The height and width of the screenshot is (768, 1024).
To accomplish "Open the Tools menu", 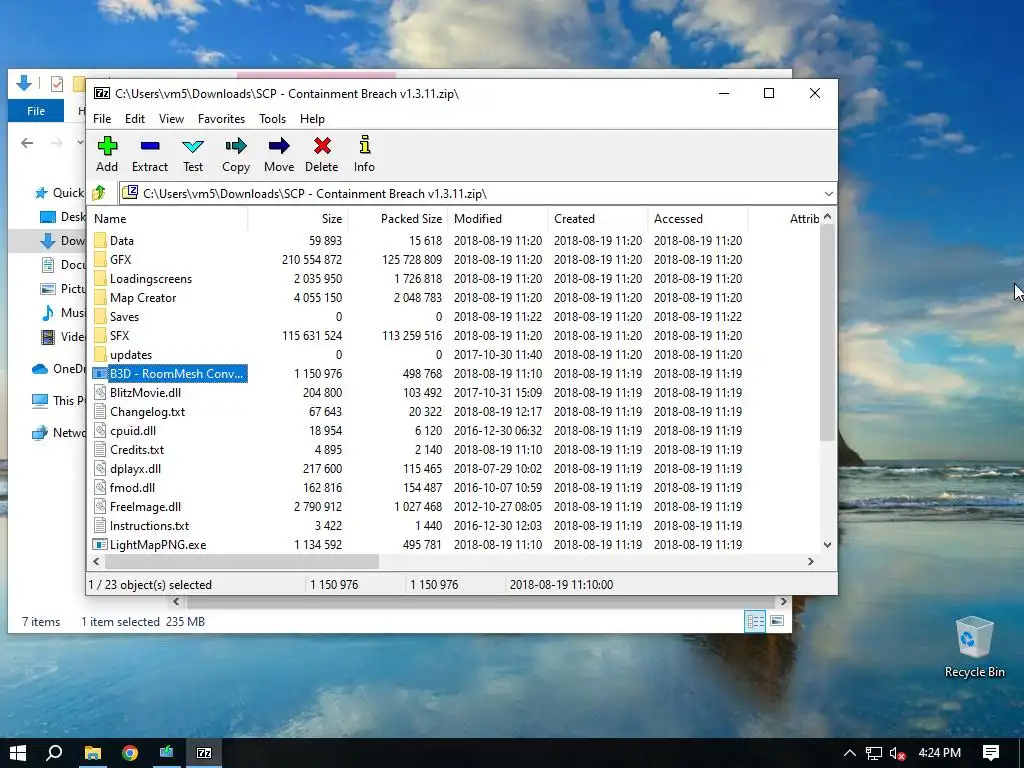I will click(272, 119).
